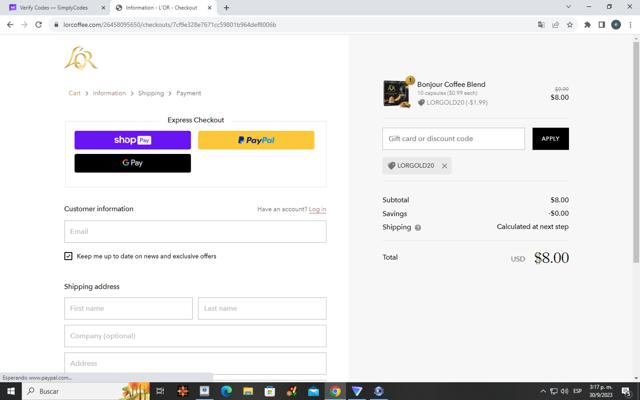
Task: Click the Payment breadcrumb step
Action: point(189,93)
